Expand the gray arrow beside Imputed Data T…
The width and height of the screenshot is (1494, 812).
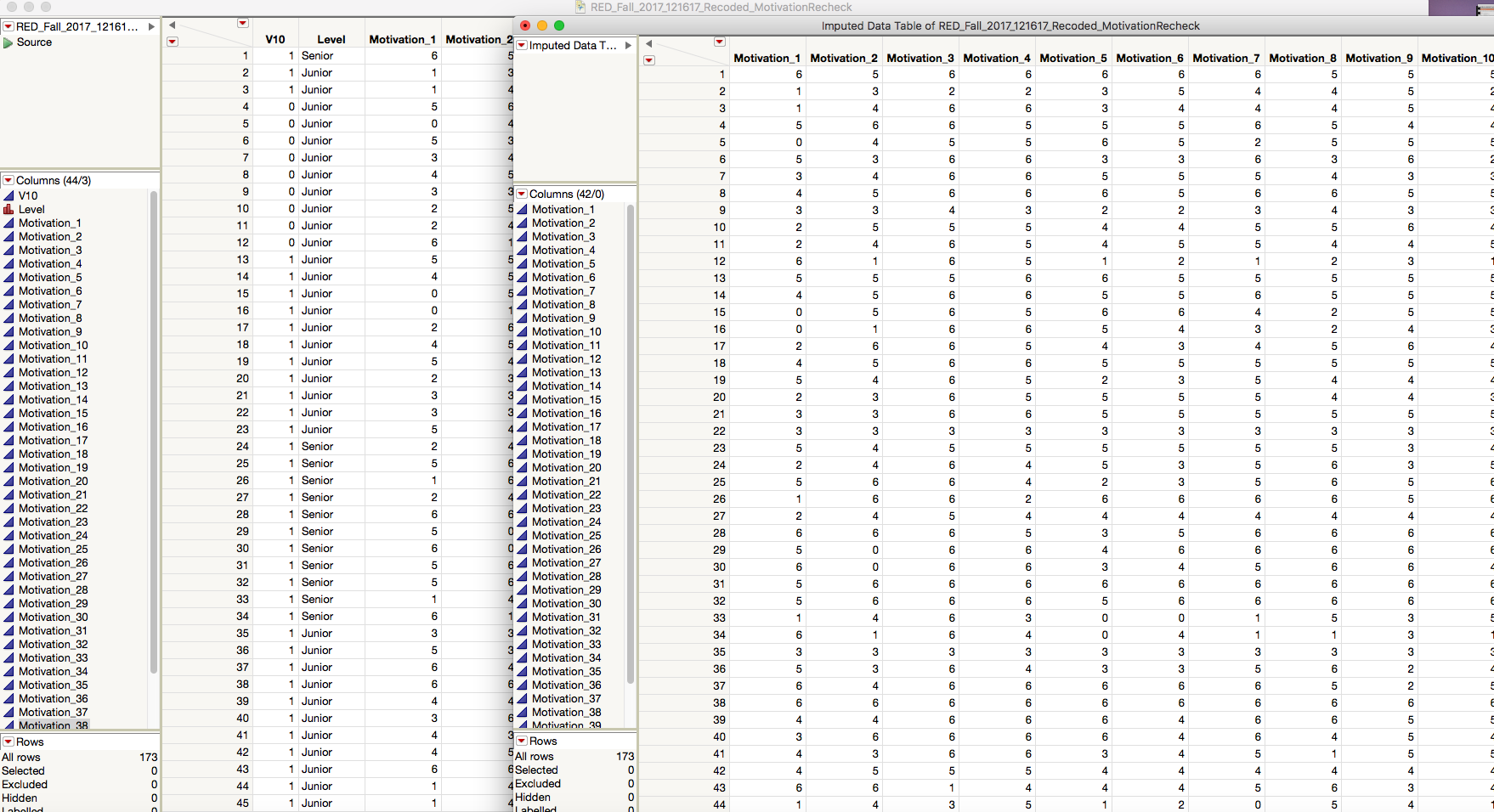(628, 45)
